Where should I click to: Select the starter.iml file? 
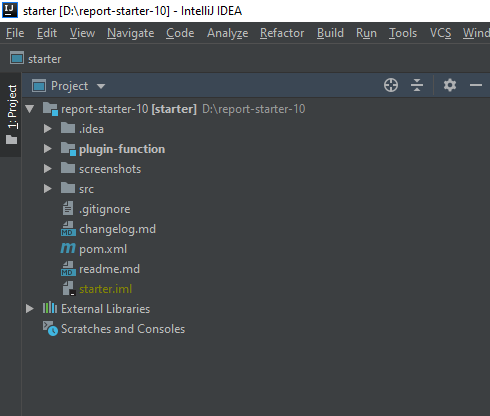click(x=105, y=289)
